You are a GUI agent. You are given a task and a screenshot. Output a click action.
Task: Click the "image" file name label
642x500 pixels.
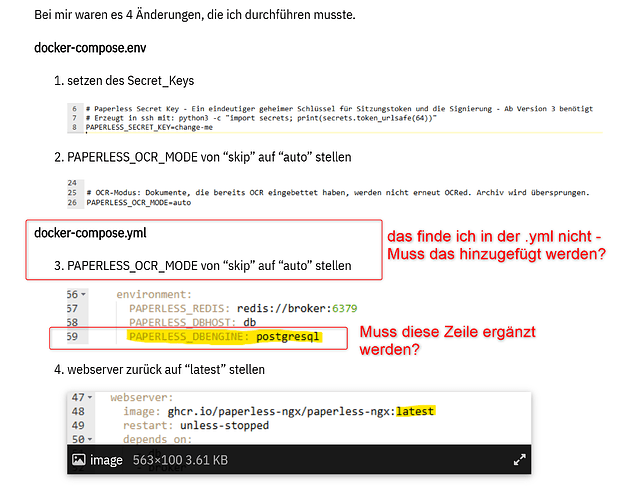click(106, 460)
